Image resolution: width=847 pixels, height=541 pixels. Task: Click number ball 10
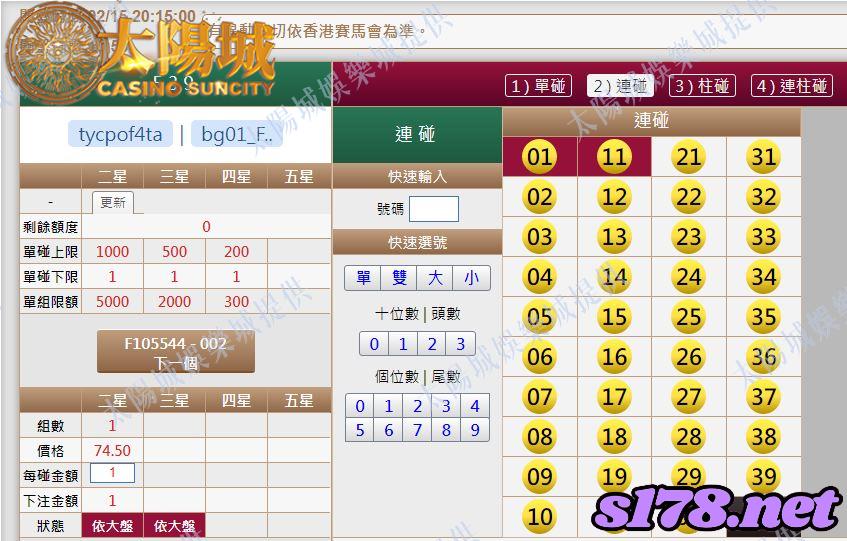(x=539, y=517)
